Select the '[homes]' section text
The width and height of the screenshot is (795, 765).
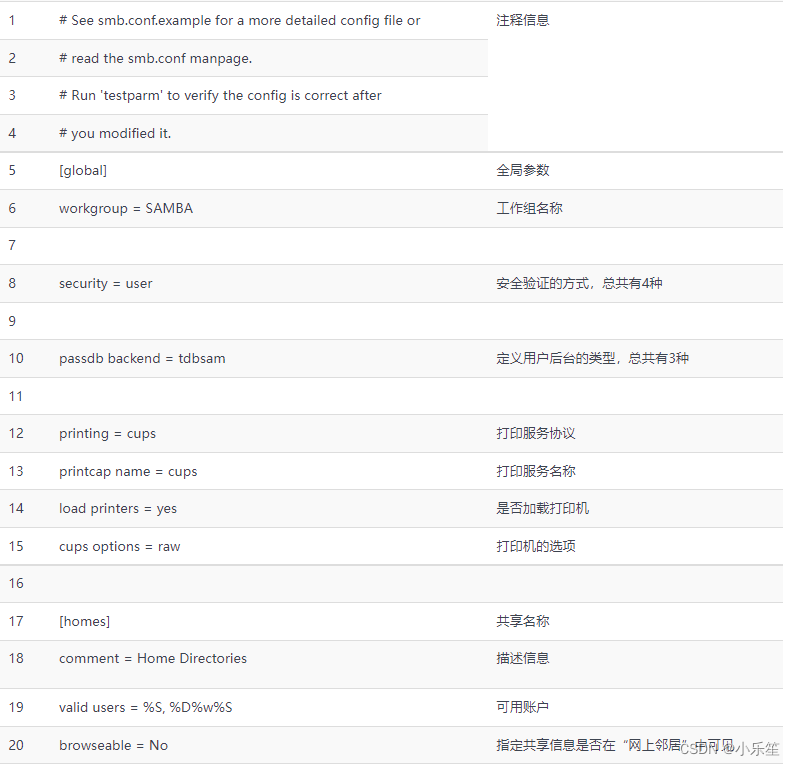(x=84, y=621)
